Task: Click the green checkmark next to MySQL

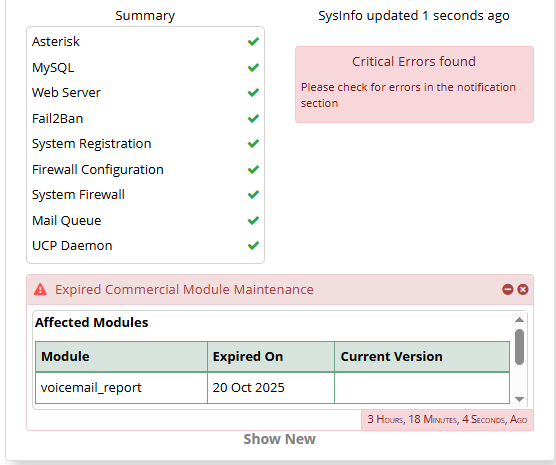Action: (x=253, y=67)
